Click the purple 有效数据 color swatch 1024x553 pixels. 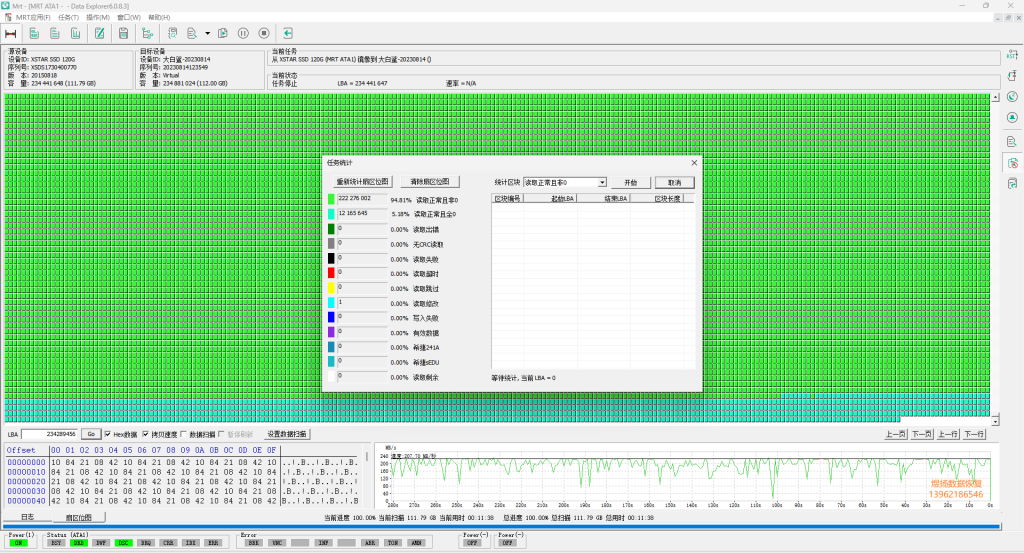[331, 332]
